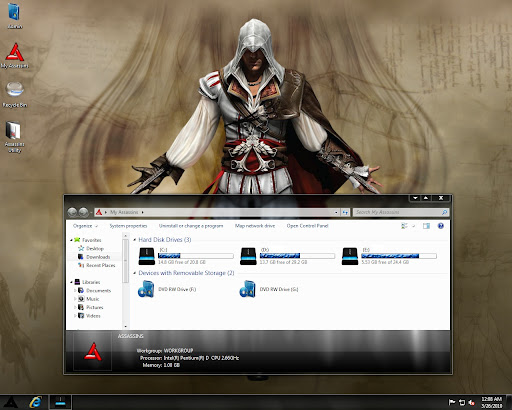The width and height of the screenshot is (512, 410).
Task: Click '14.8 GB free of 20.8 GB' text
Action: point(182,262)
